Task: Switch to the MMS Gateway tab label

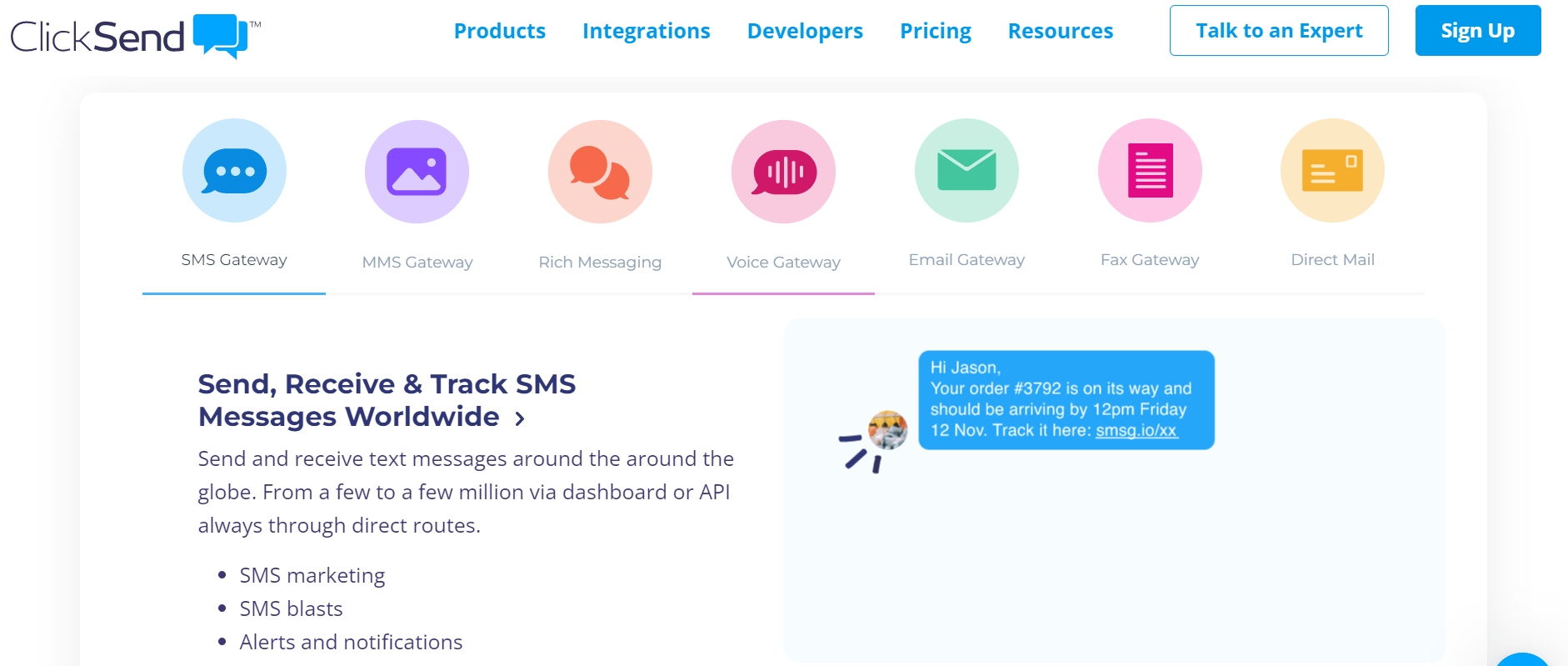Action: tap(417, 263)
